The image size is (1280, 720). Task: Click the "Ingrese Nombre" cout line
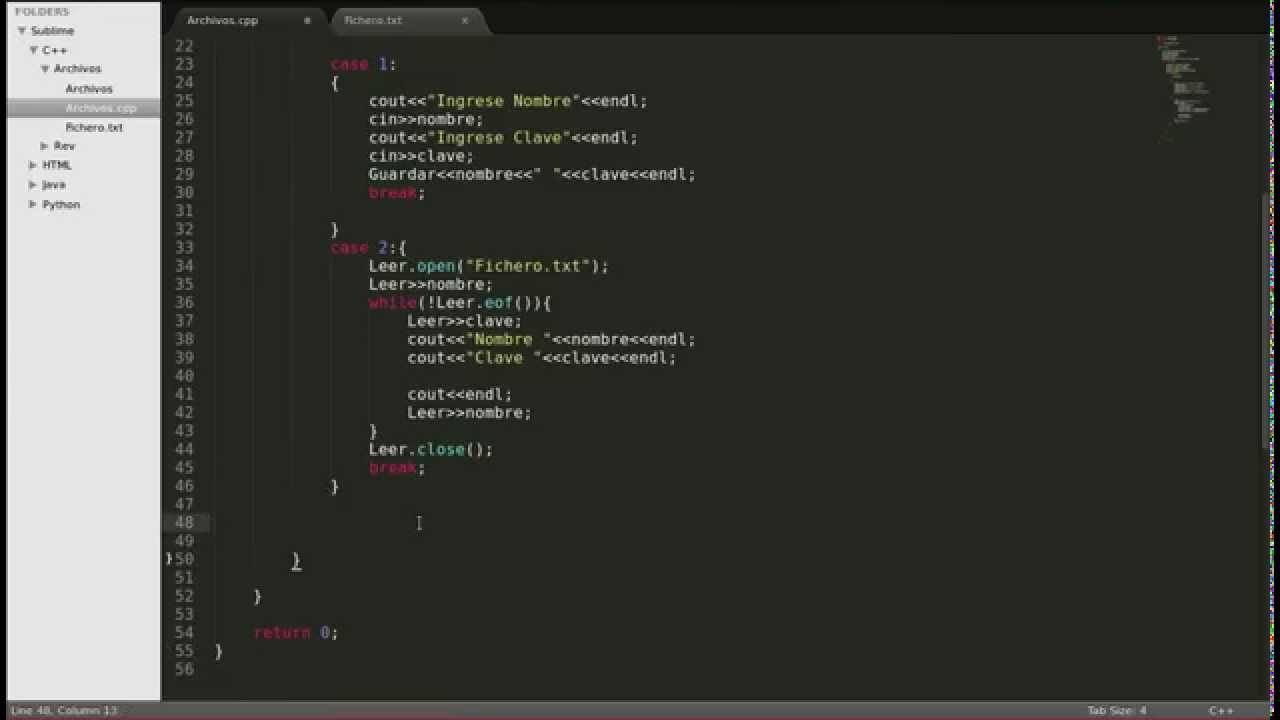508,101
